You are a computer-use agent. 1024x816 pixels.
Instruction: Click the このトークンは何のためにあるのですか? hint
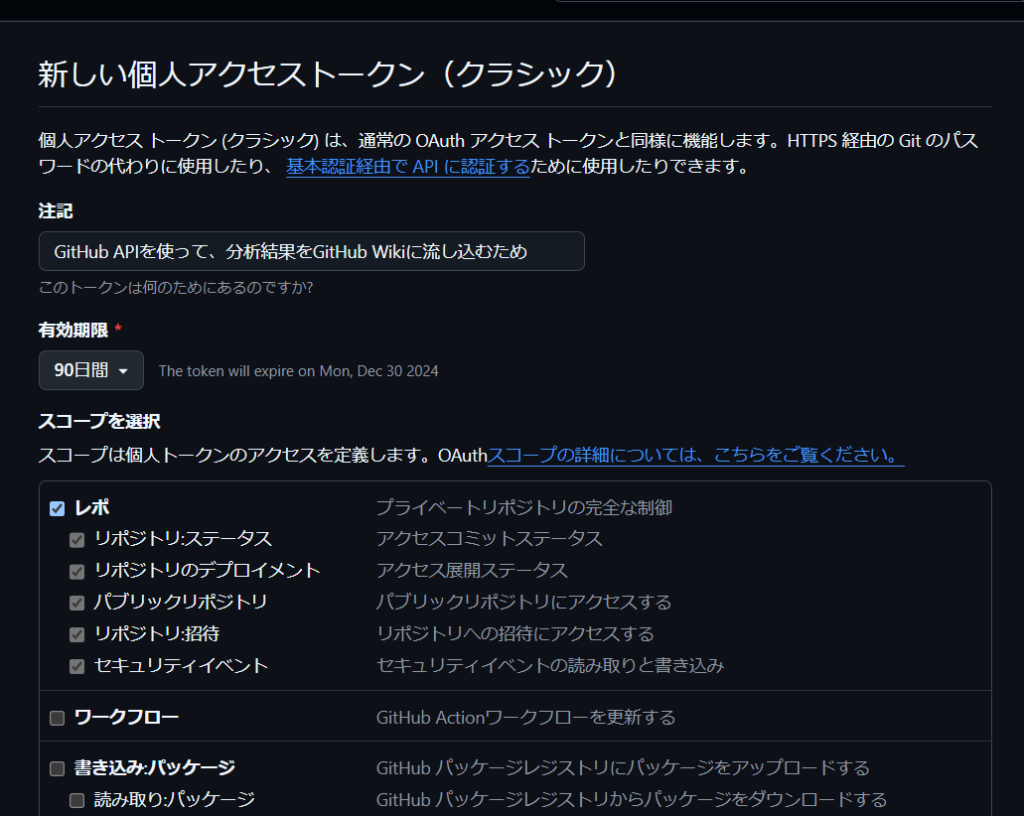[176, 287]
